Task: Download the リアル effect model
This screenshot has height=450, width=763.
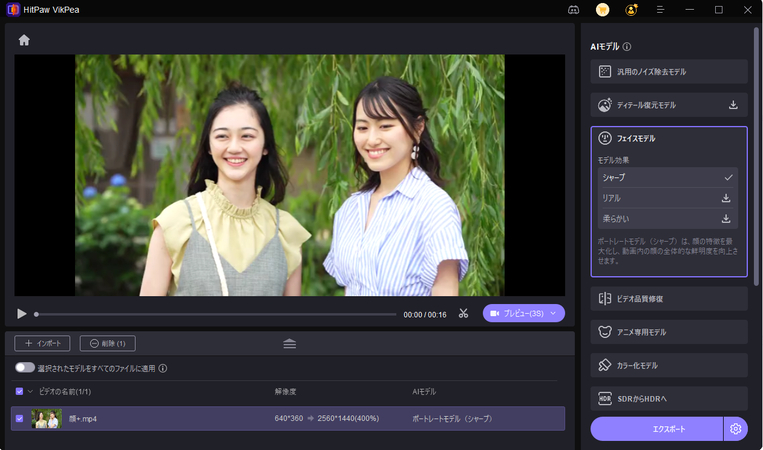Action: pos(726,198)
